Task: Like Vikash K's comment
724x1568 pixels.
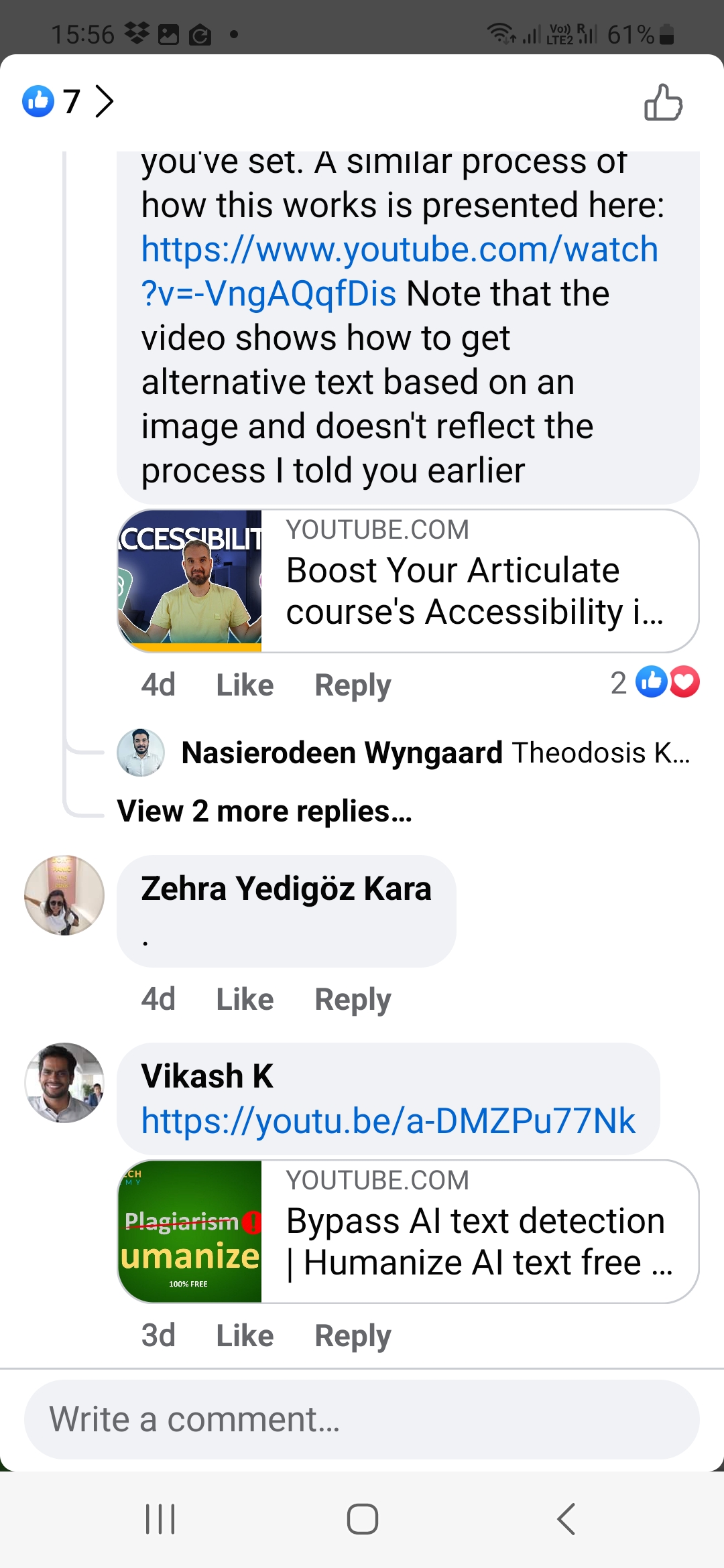Action: pyautogui.click(x=245, y=1335)
